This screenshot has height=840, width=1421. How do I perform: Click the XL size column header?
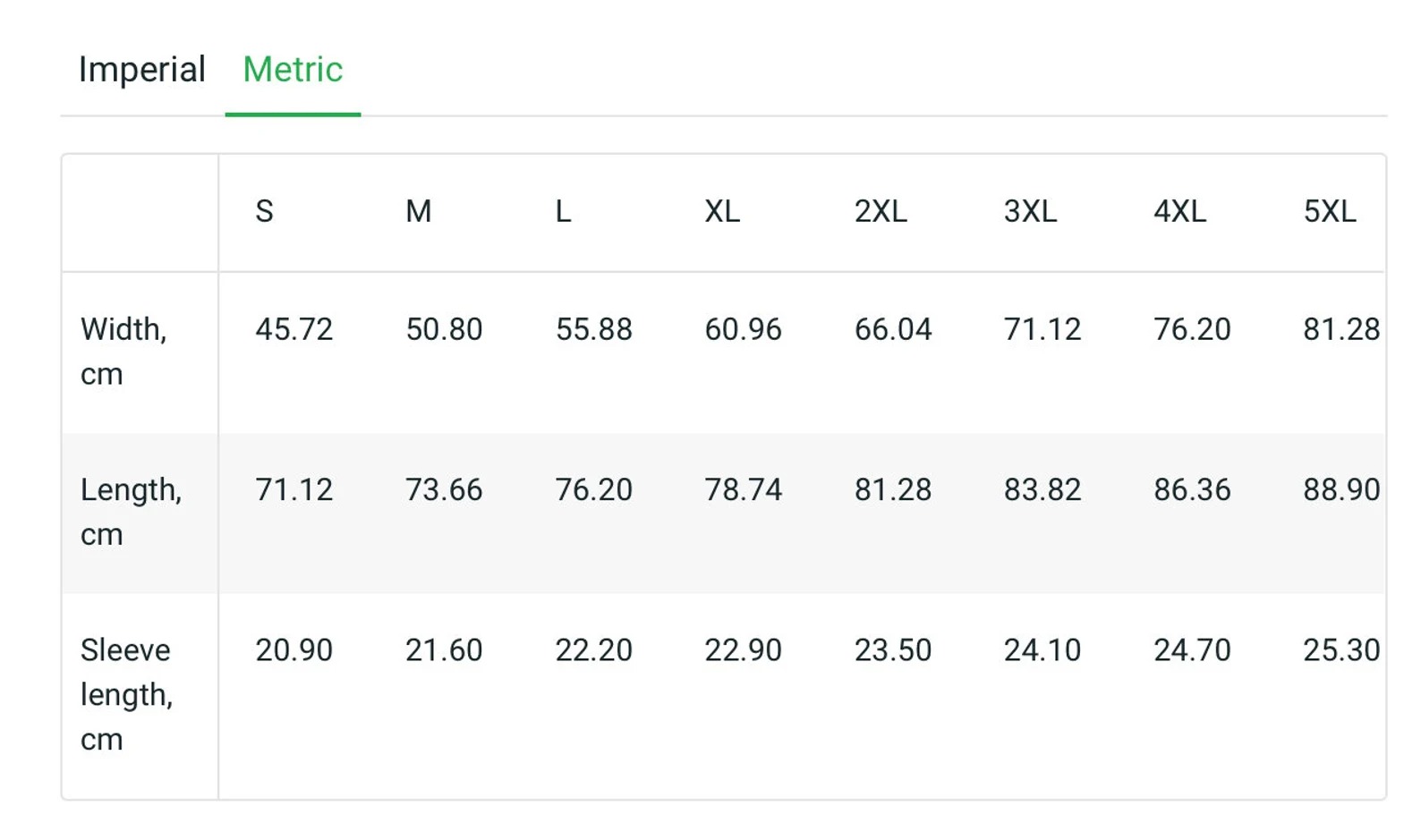[x=722, y=212]
